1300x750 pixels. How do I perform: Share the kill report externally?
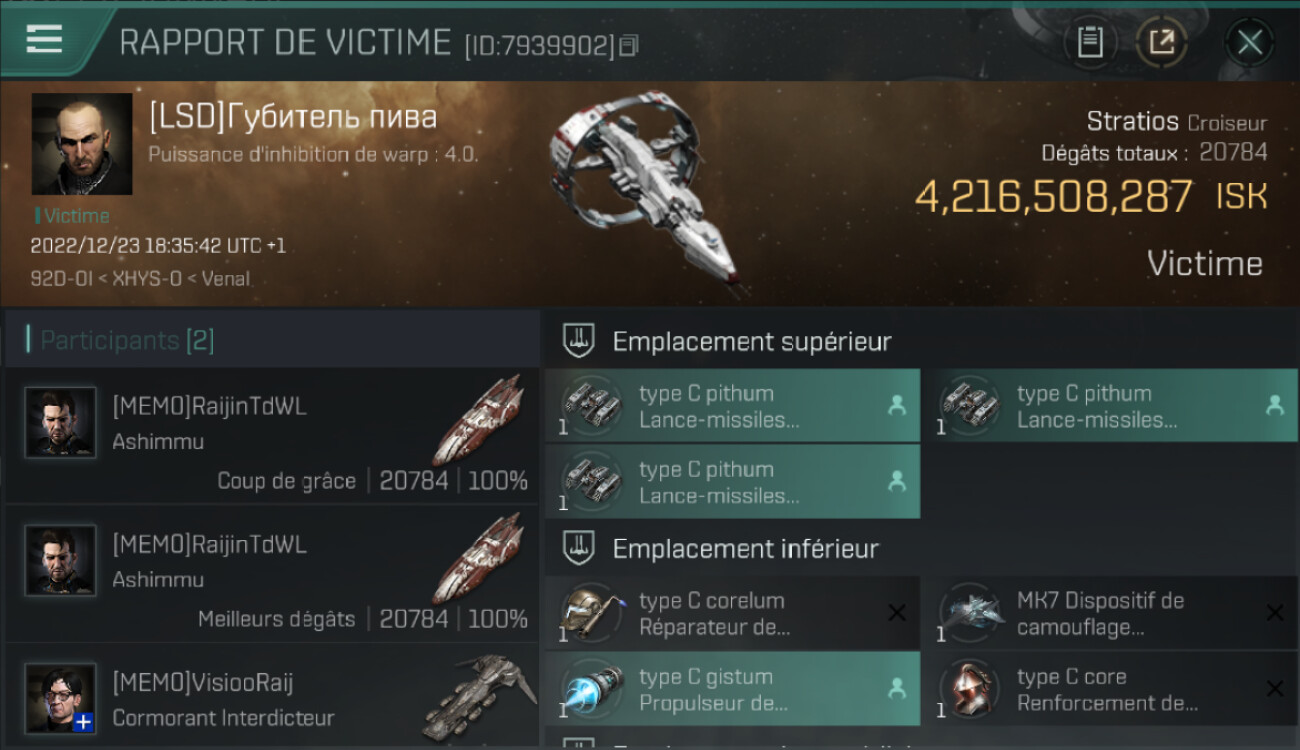[x=1161, y=42]
